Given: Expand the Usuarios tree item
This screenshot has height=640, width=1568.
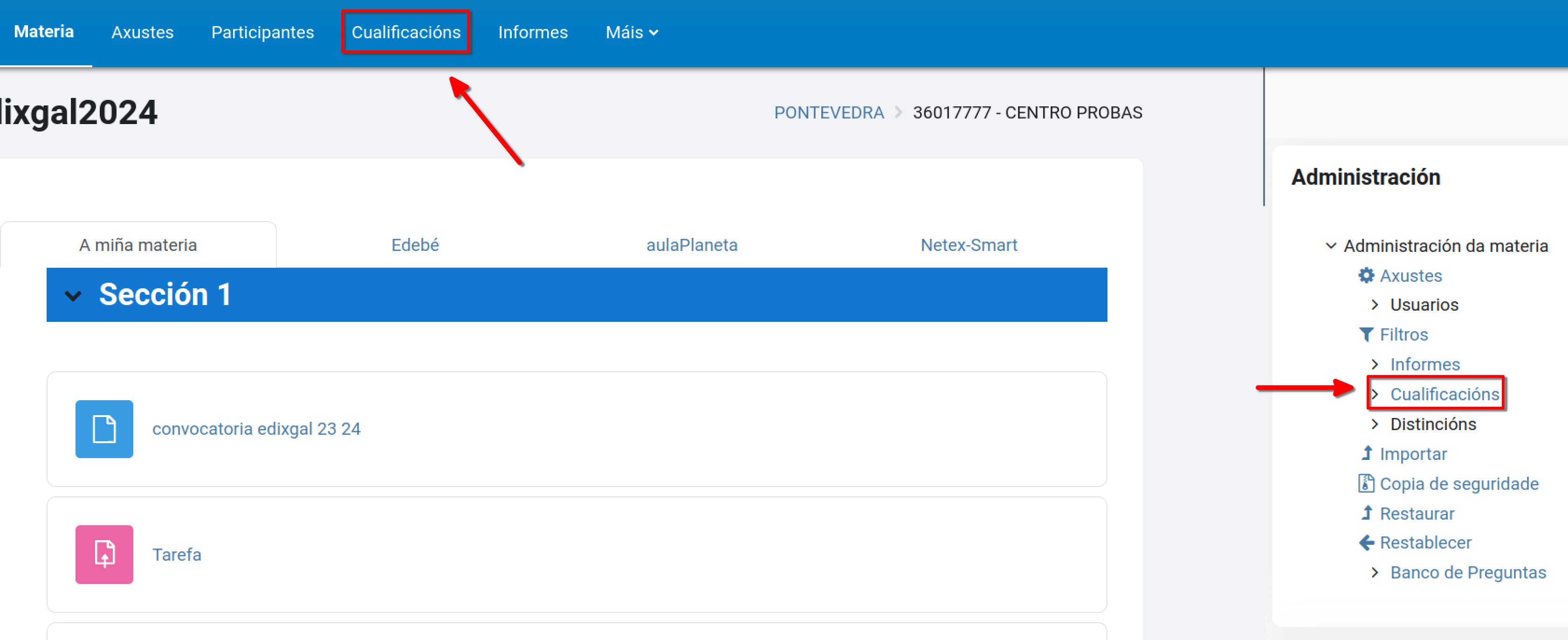Looking at the screenshot, I should (x=1375, y=305).
